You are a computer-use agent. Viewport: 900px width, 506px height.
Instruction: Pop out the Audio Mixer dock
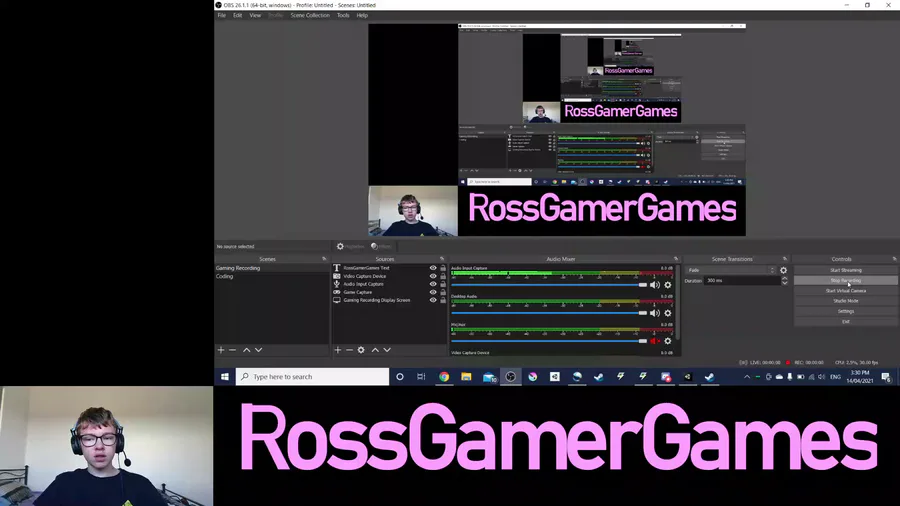(x=676, y=259)
